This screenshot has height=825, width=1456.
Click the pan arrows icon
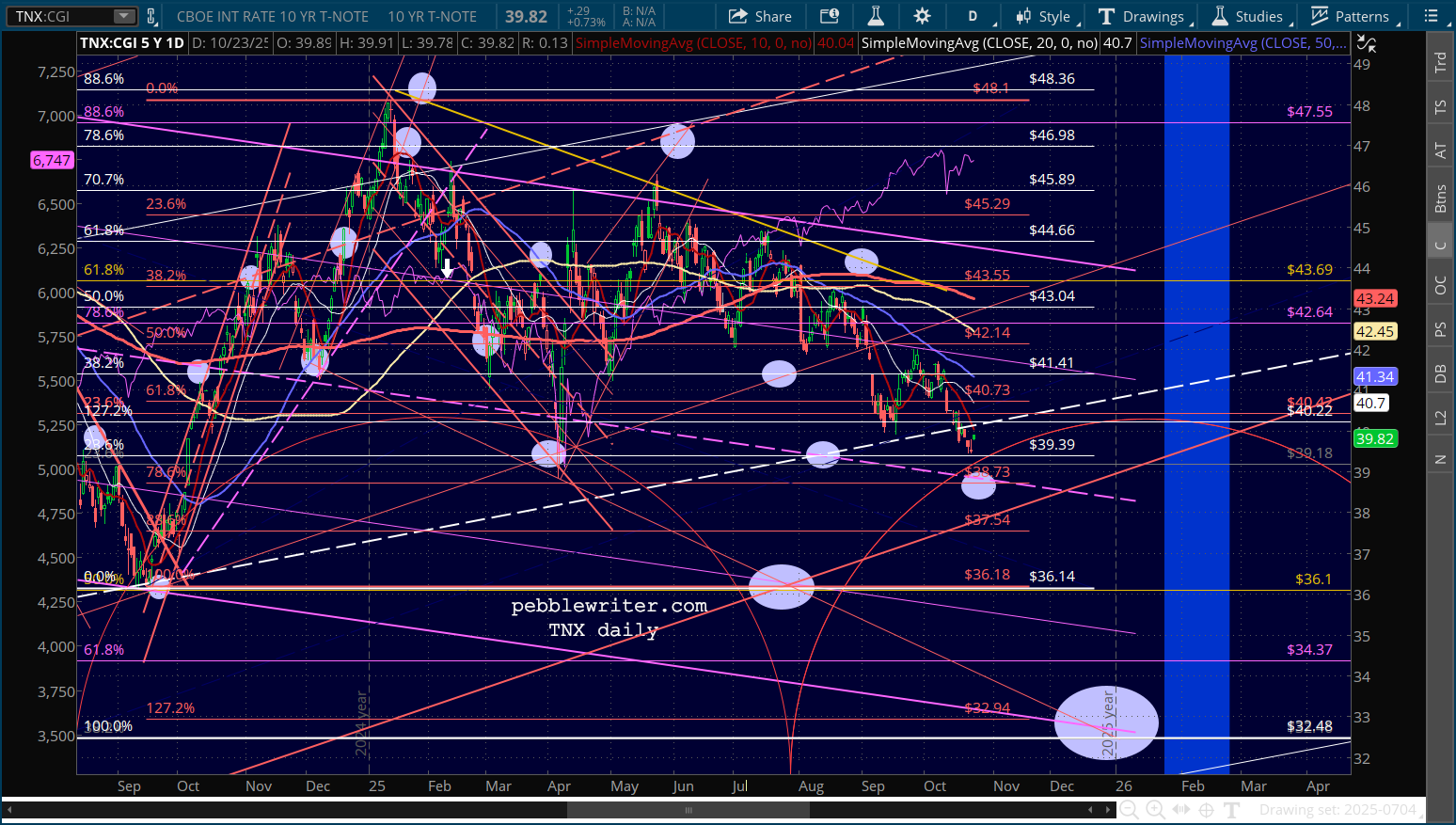click(1181, 809)
